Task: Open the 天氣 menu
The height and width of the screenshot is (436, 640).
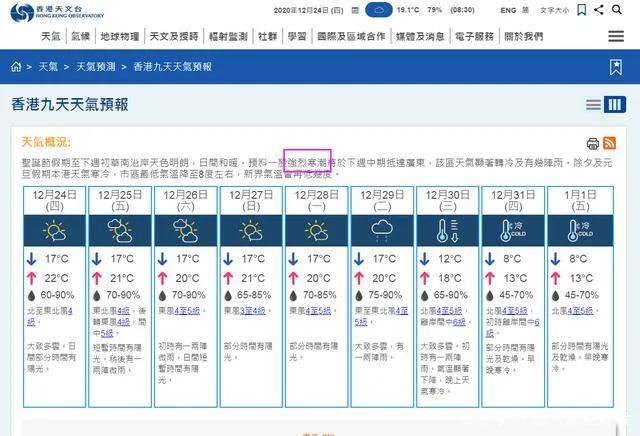Action: [x=51, y=36]
